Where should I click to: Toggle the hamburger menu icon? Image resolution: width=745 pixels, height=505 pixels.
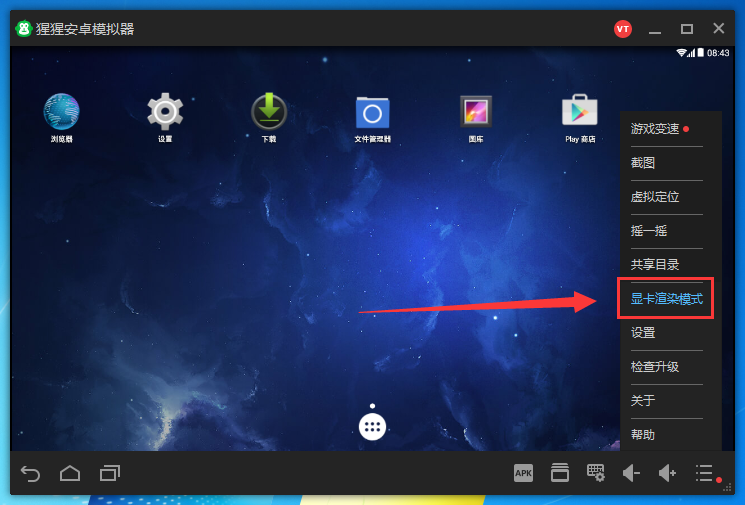point(705,473)
